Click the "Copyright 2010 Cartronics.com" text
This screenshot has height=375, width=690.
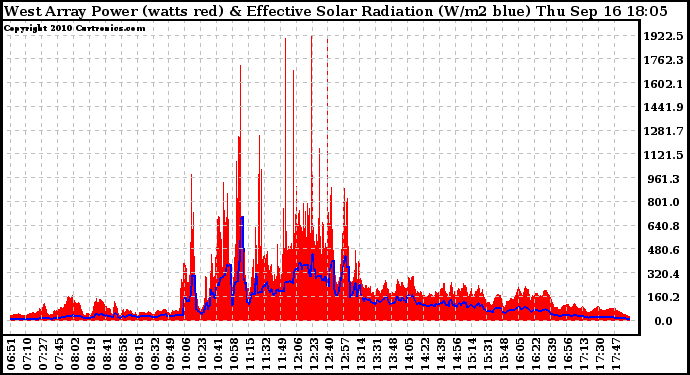tap(74, 28)
